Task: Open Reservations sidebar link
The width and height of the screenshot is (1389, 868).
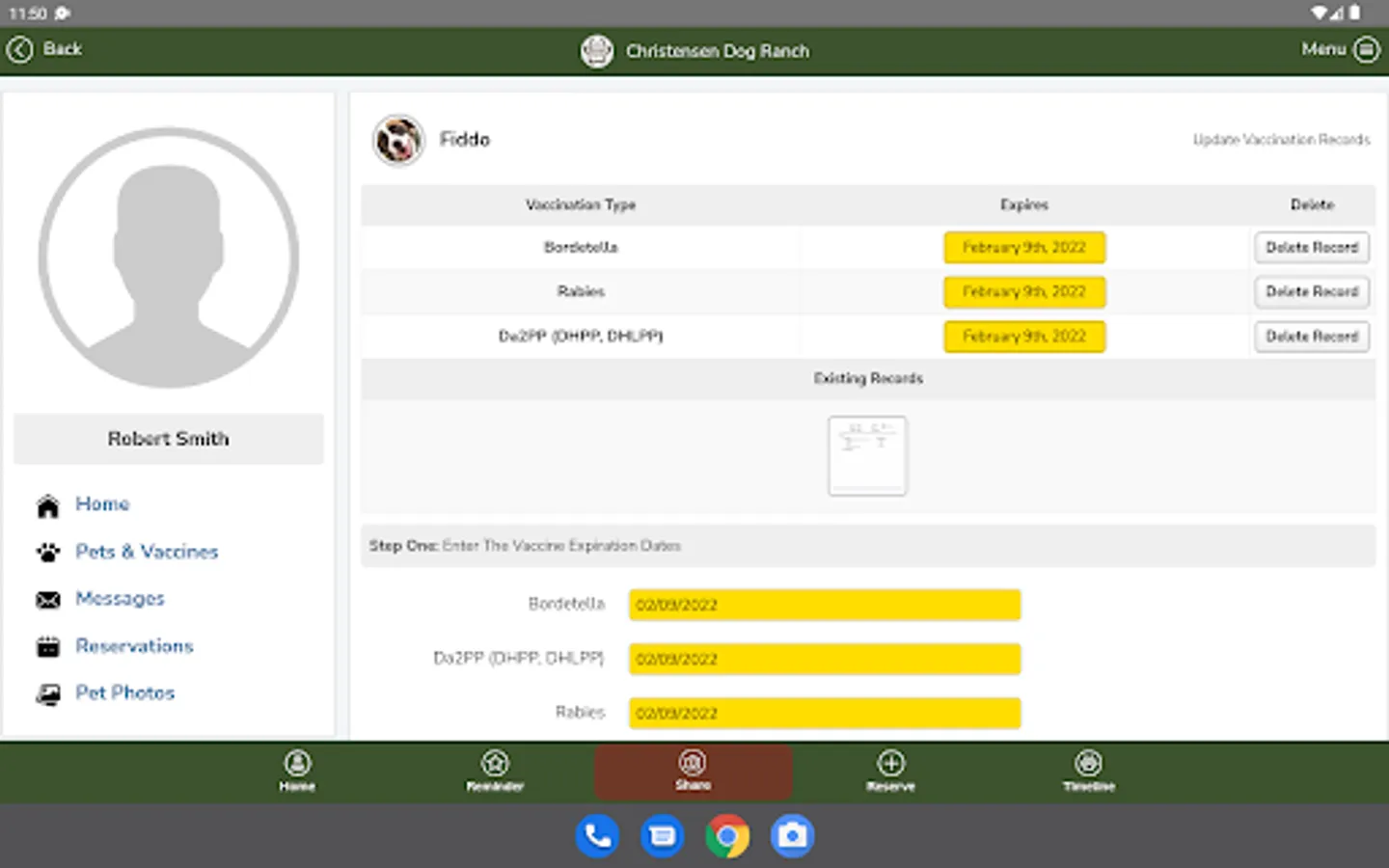Action: pyautogui.click(x=134, y=646)
